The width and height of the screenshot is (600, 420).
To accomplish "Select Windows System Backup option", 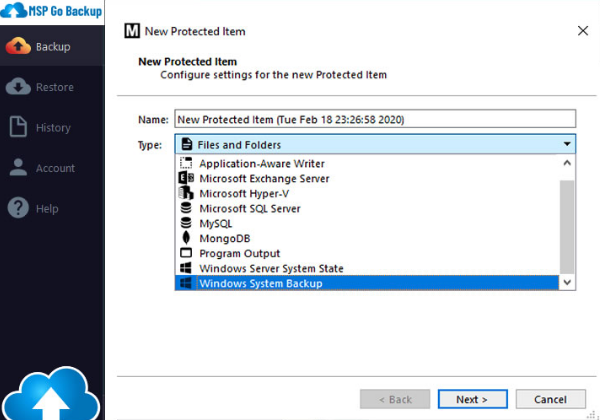I will [x=367, y=283].
